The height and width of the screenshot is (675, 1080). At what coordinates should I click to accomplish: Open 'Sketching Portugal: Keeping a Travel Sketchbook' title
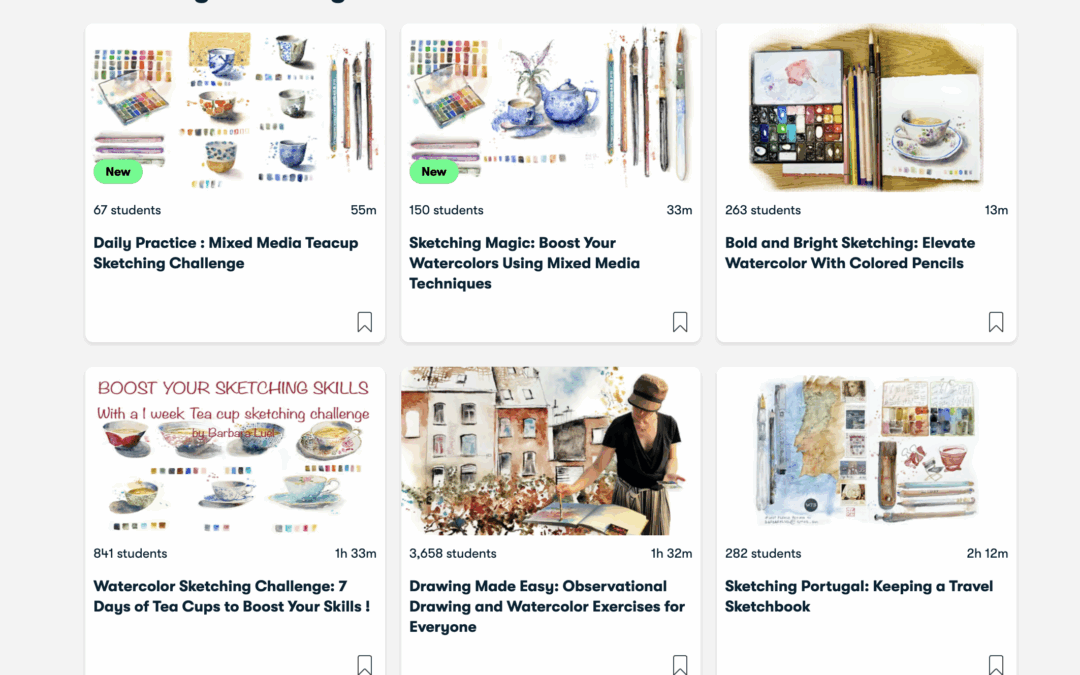(x=859, y=596)
